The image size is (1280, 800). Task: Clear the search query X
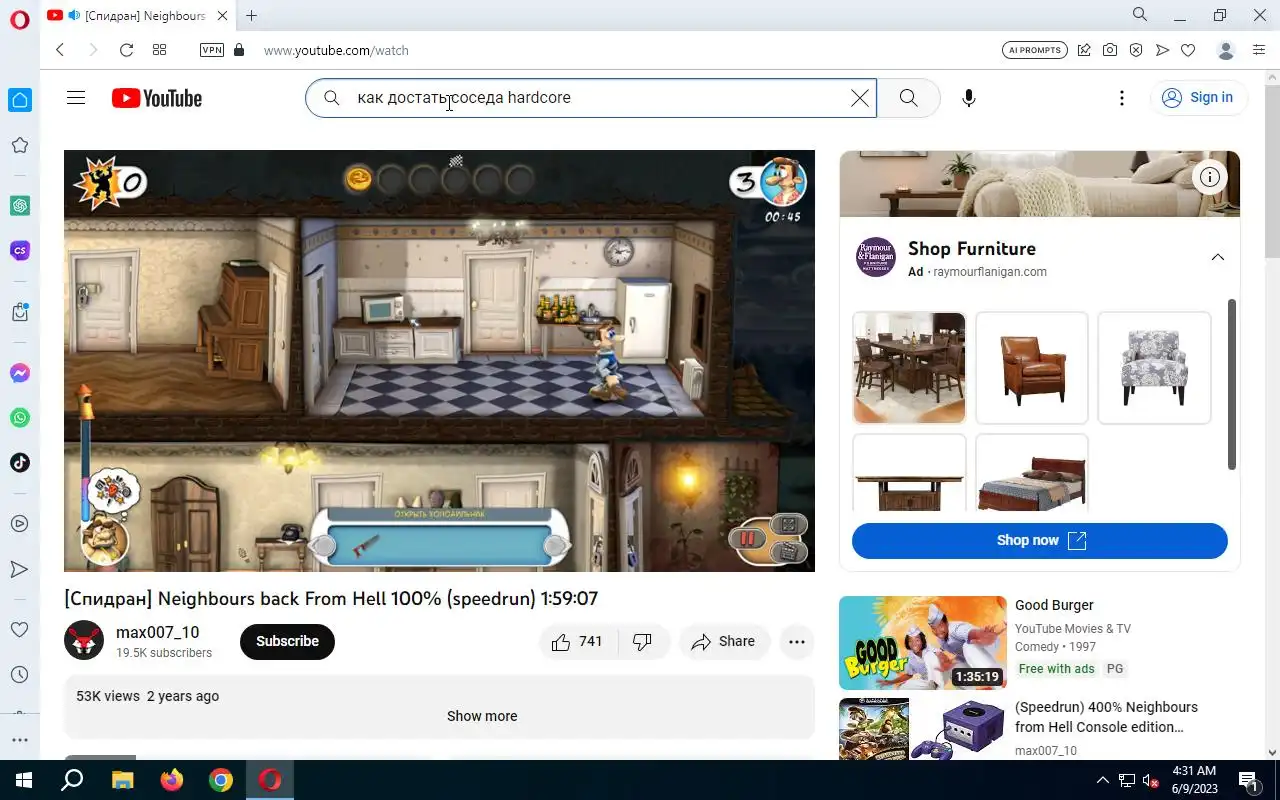point(860,98)
